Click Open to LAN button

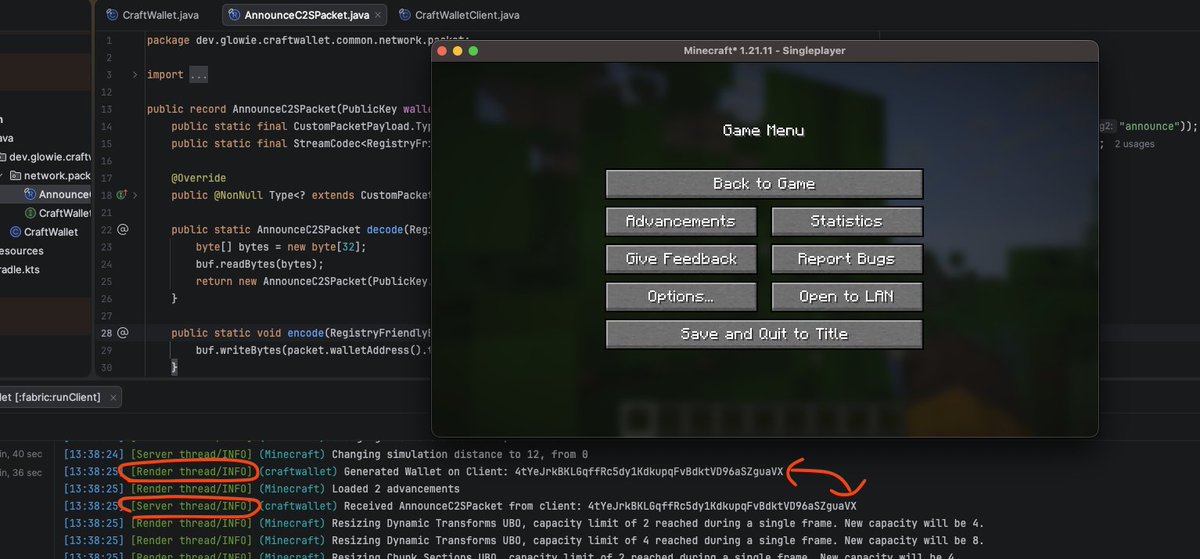point(847,297)
